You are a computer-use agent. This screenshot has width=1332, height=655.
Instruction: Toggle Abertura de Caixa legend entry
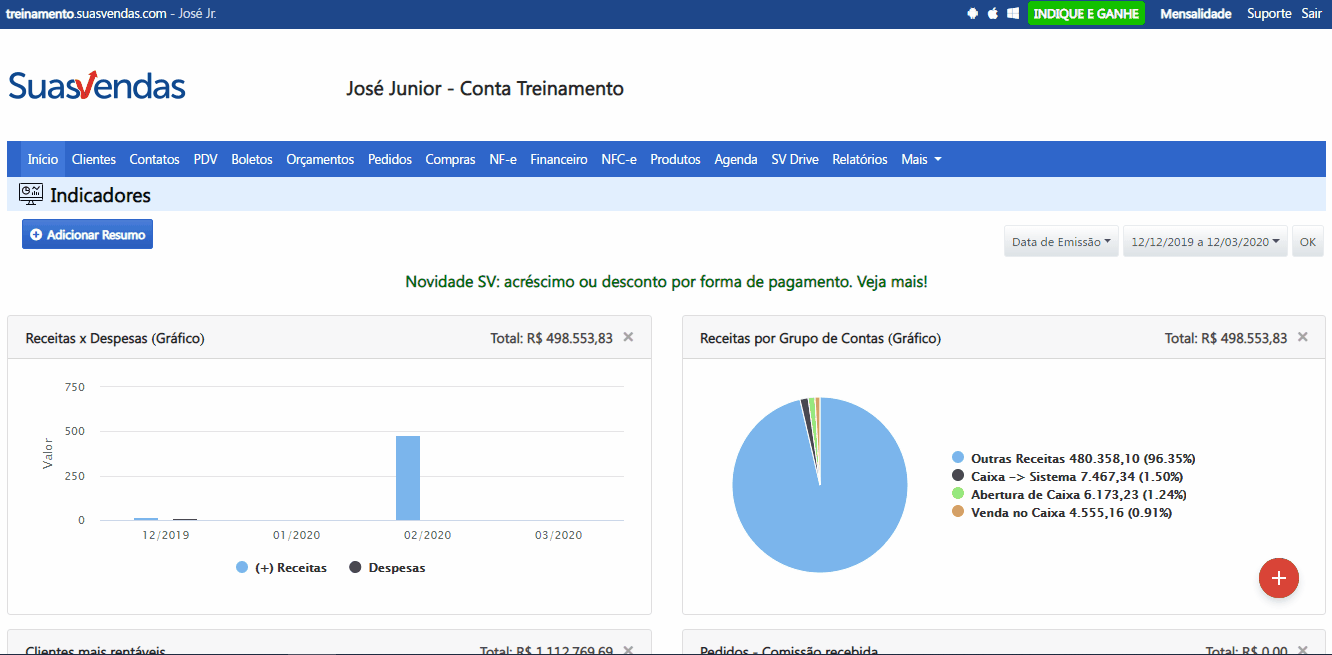1067,495
